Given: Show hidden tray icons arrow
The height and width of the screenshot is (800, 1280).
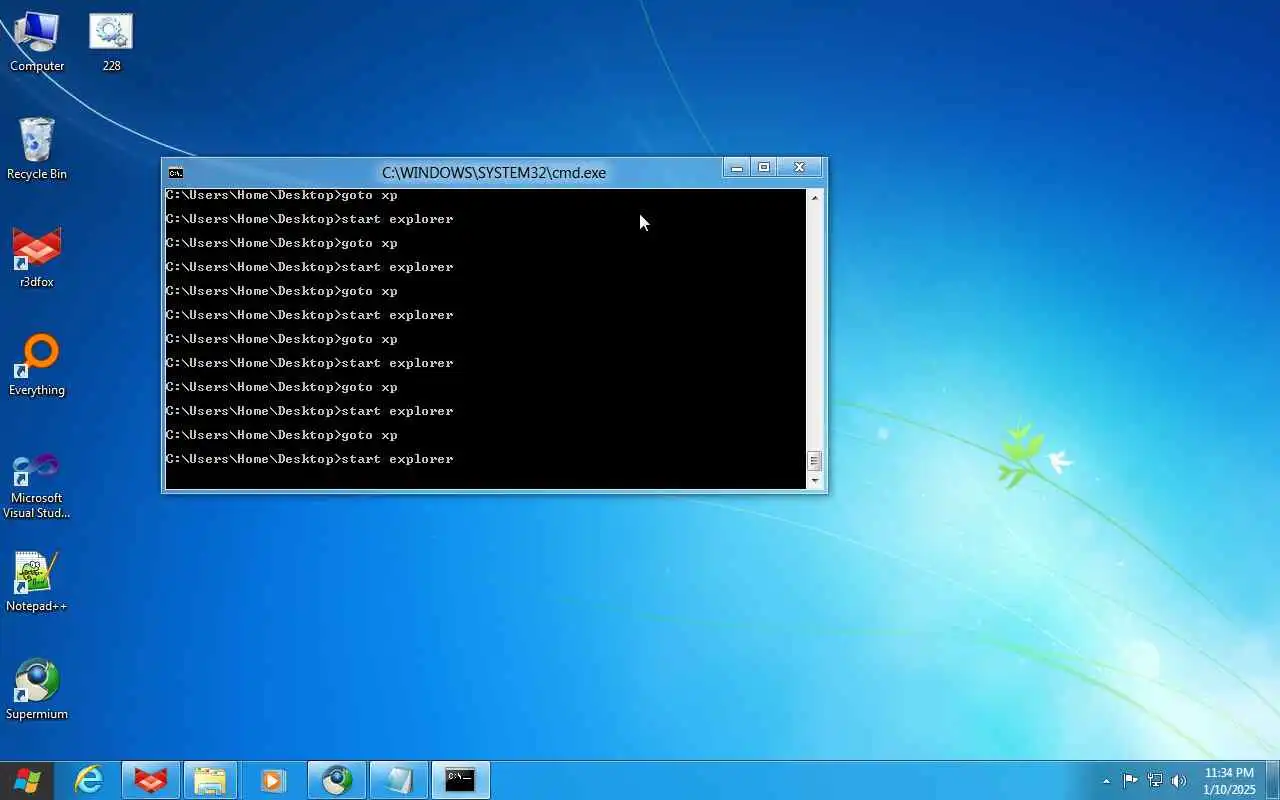Looking at the screenshot, I should (1106, 781).
